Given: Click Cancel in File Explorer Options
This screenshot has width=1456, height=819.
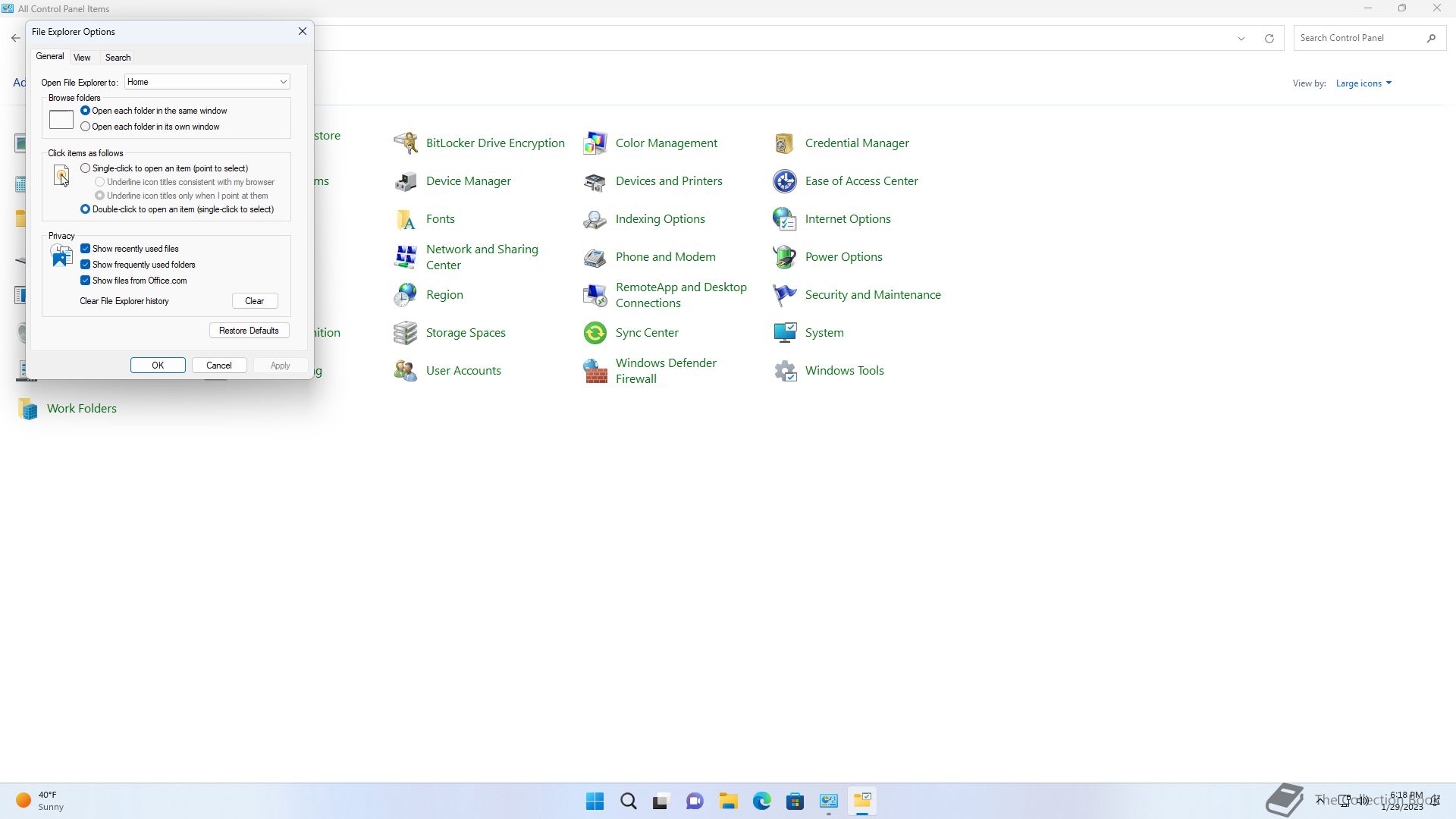Looking at the screenshot, I should click(219, 366).
